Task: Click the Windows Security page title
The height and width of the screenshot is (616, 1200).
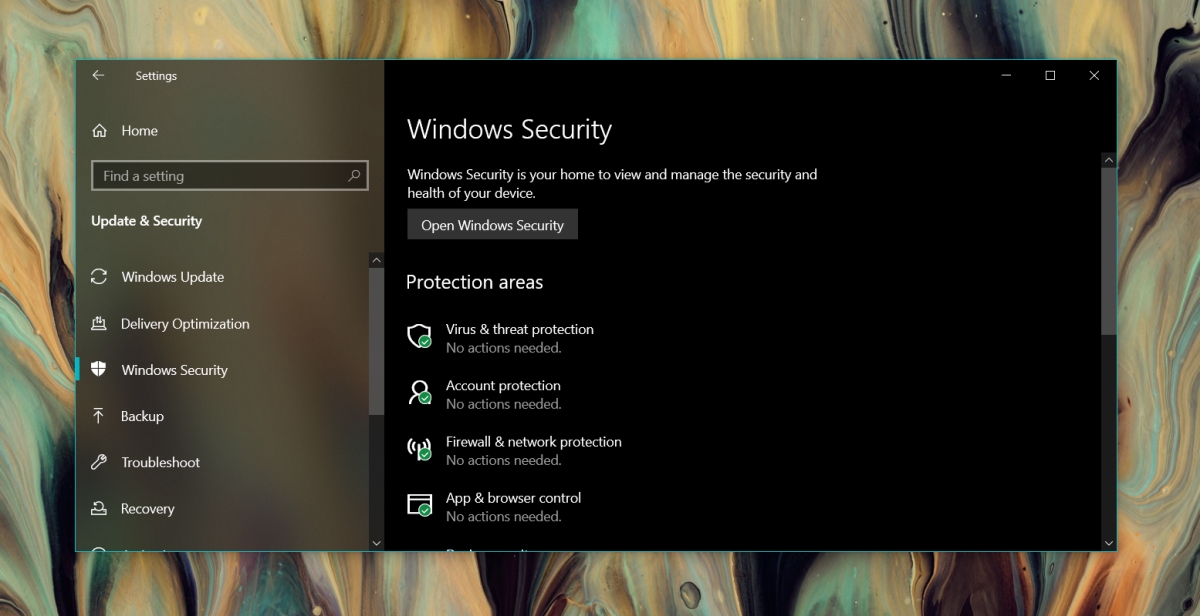Action: point(510,130)
